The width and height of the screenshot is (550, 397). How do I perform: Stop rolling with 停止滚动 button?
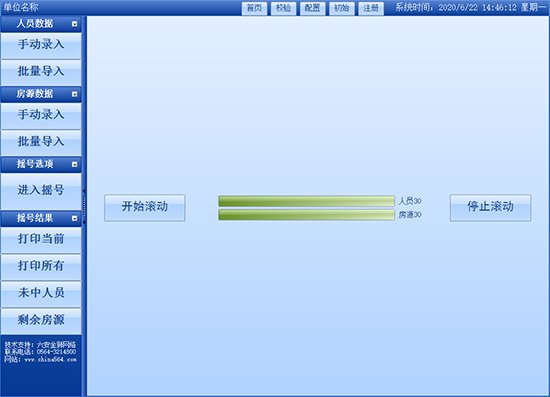point(490,208)
